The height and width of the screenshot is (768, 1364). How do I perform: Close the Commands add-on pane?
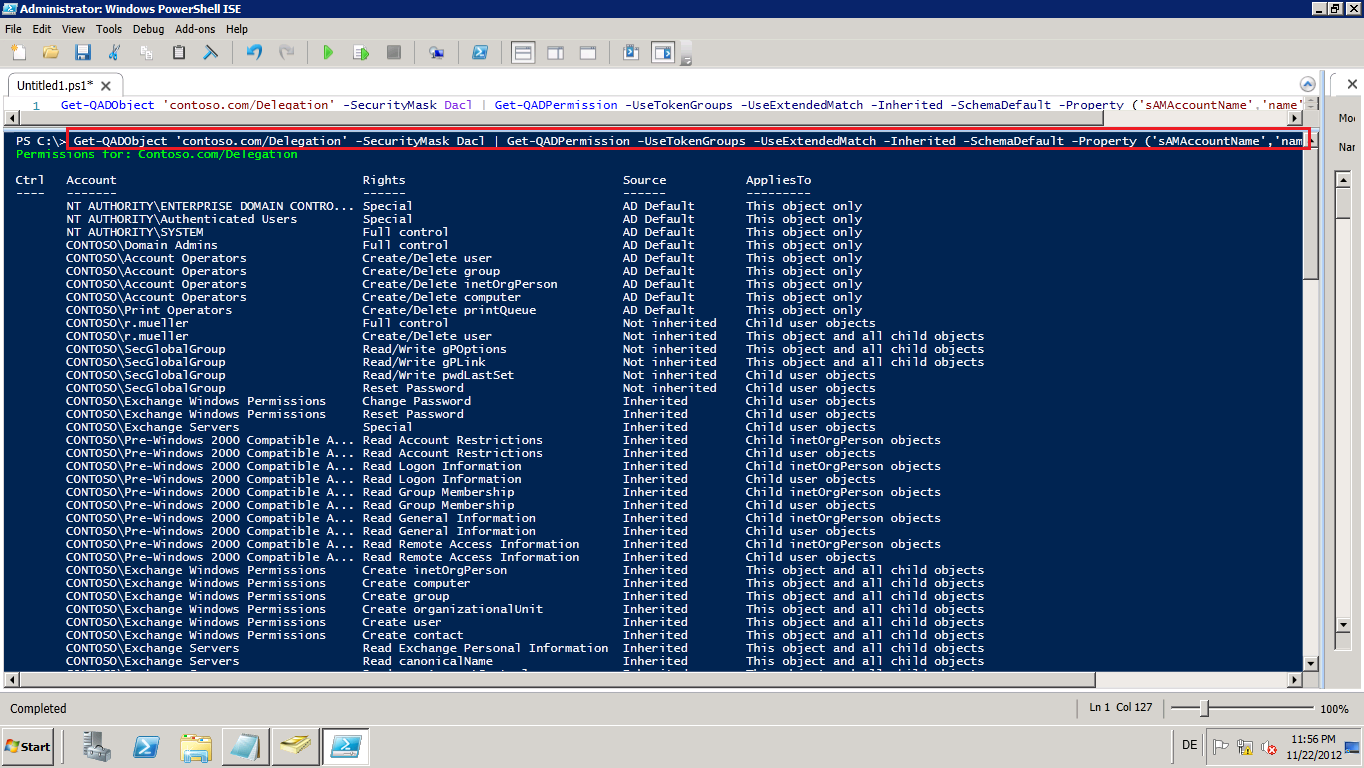pyautogui.click(x=1353, y=85)
